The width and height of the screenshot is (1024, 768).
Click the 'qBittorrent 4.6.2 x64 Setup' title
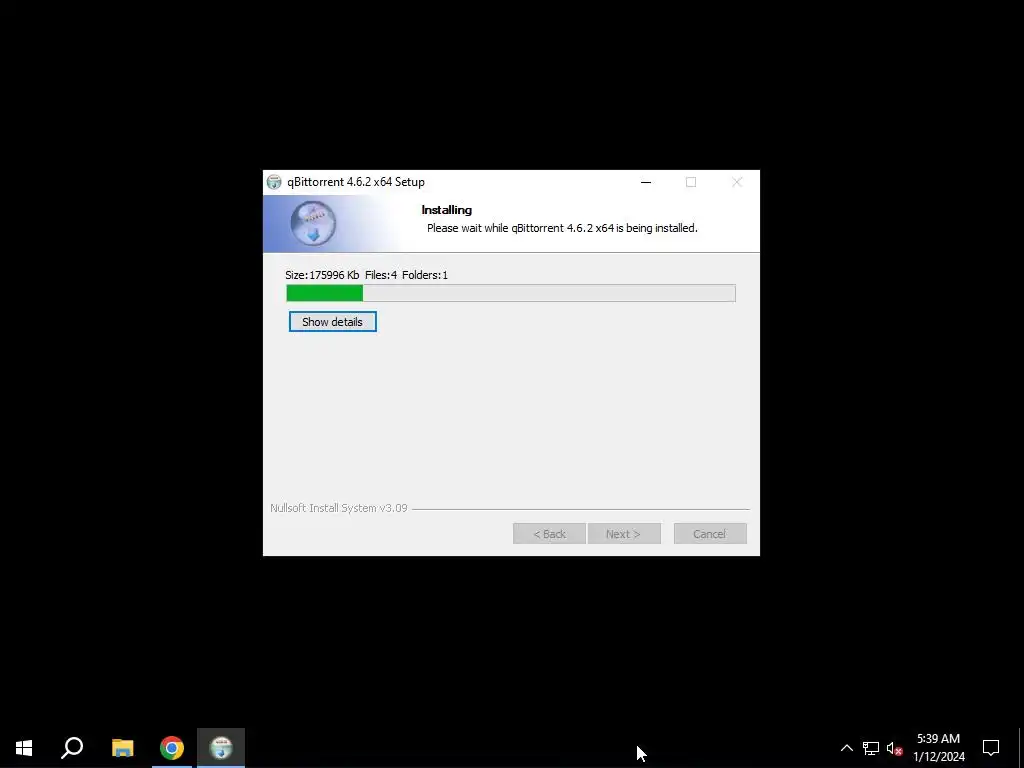[356, 182]
